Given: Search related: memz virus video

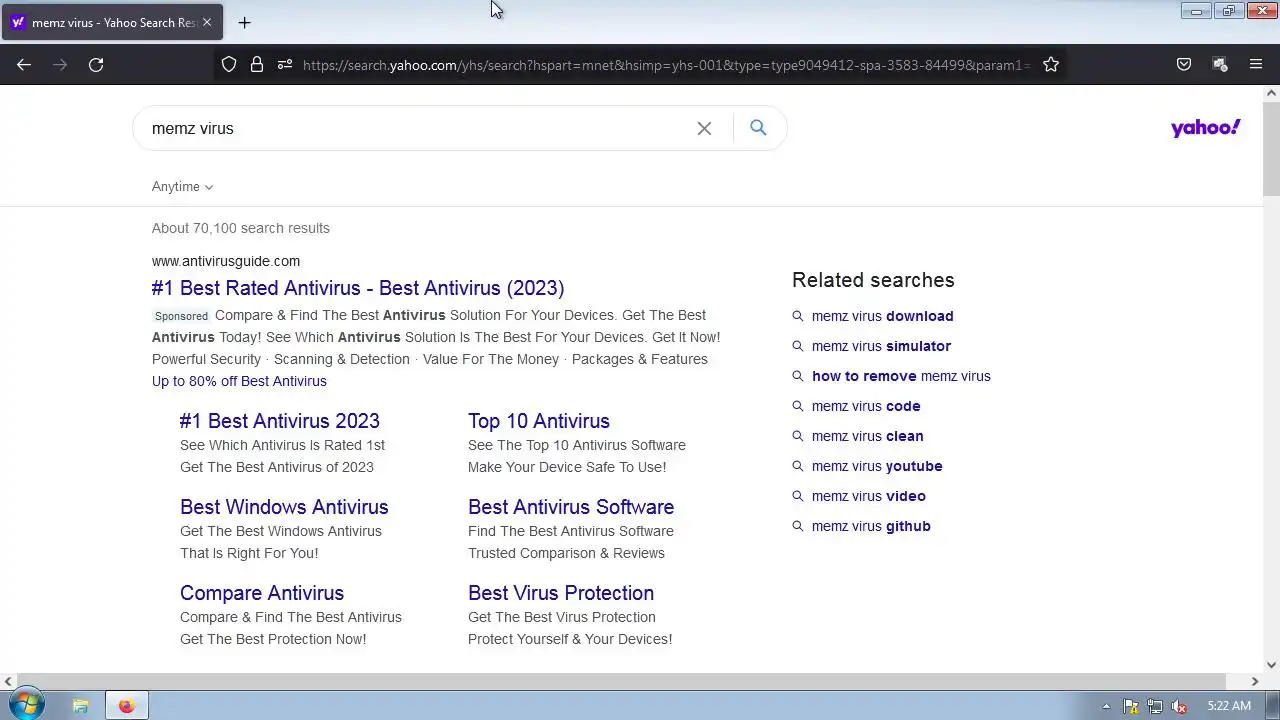Looking at the screenshot, I should pos(869,496).
